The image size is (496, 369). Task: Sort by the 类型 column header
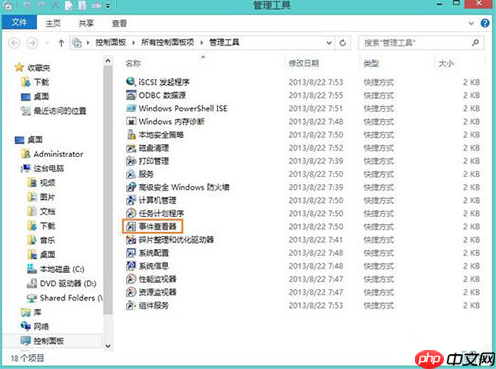371,63
